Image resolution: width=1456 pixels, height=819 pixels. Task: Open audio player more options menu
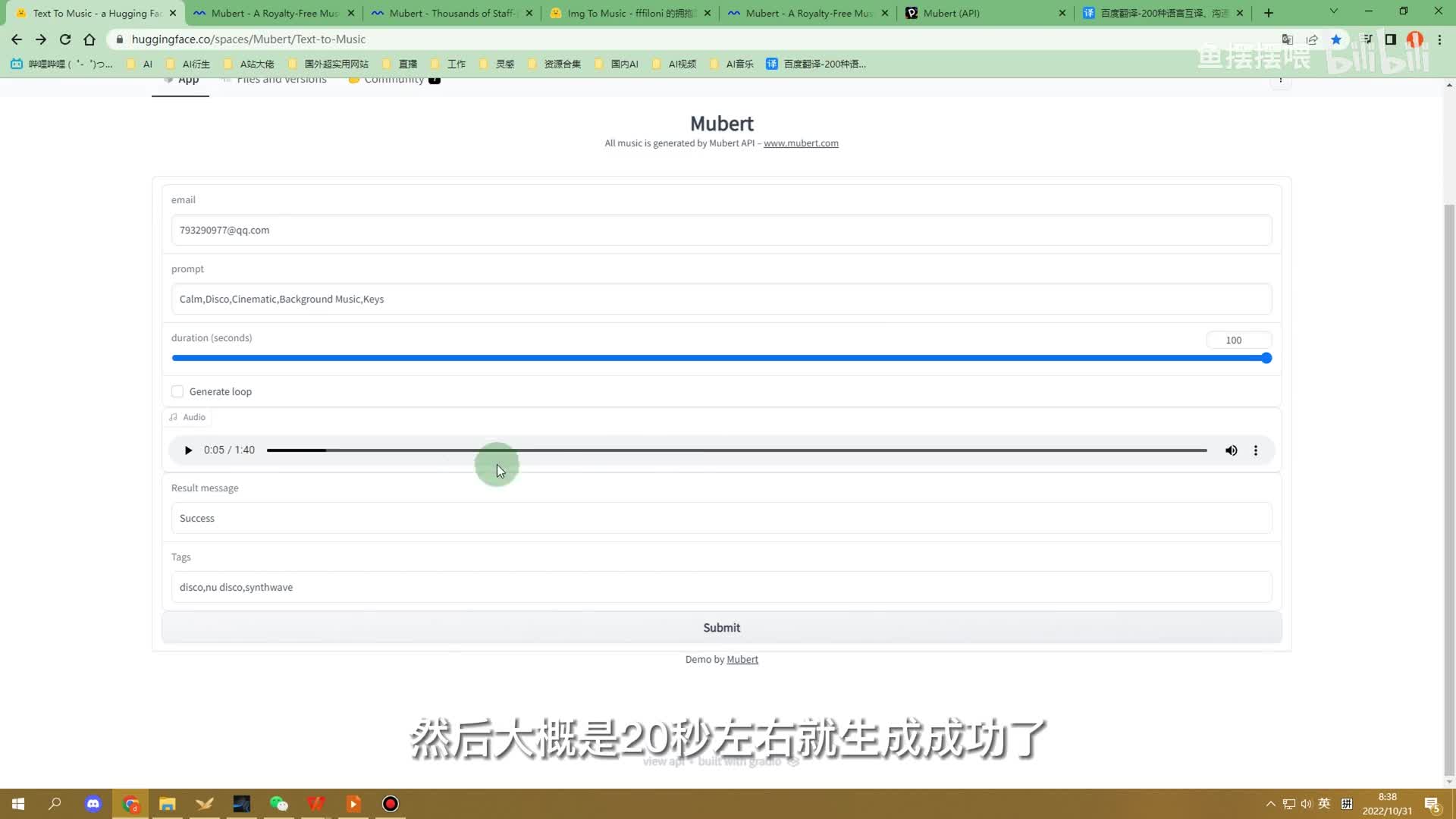(1256, 450)
